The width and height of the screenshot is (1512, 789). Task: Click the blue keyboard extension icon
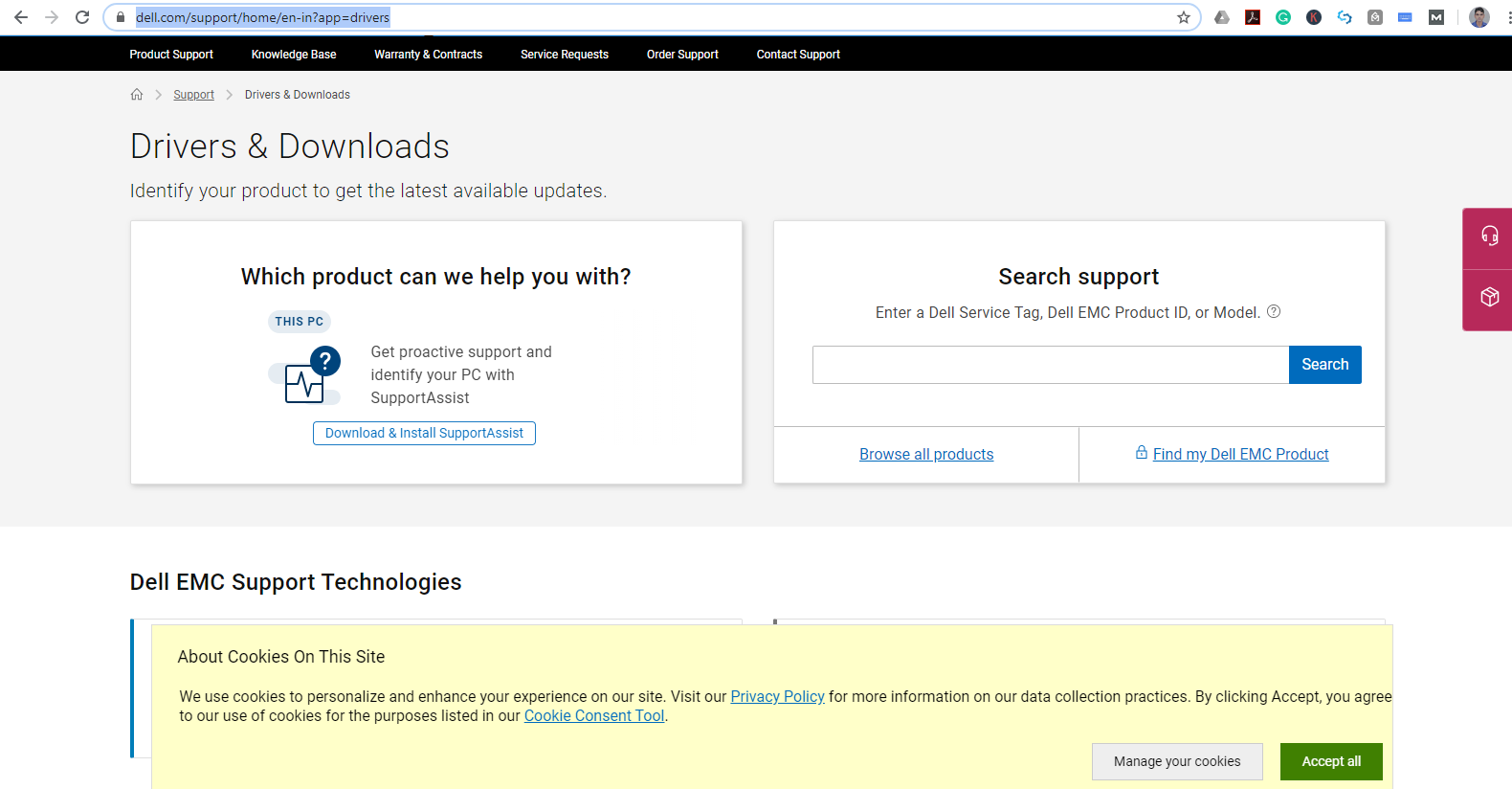coord(1405,17)
